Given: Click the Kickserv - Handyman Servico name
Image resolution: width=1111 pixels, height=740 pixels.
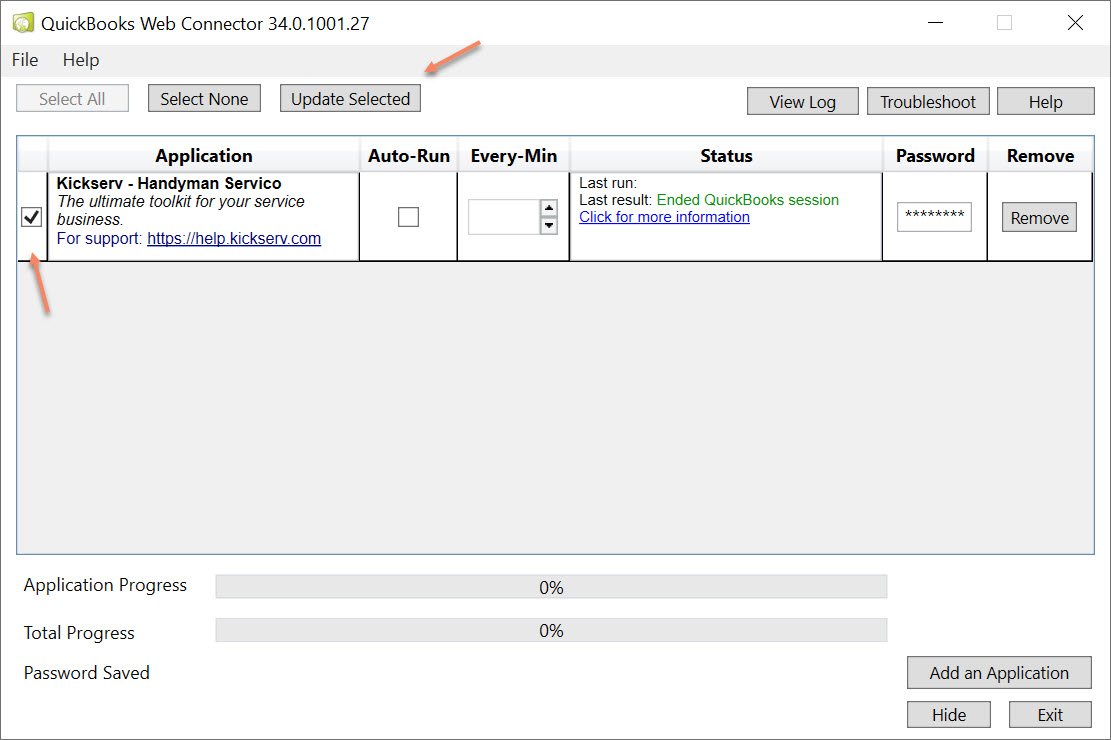Looking at the screenshot, I should pos(169,183).
